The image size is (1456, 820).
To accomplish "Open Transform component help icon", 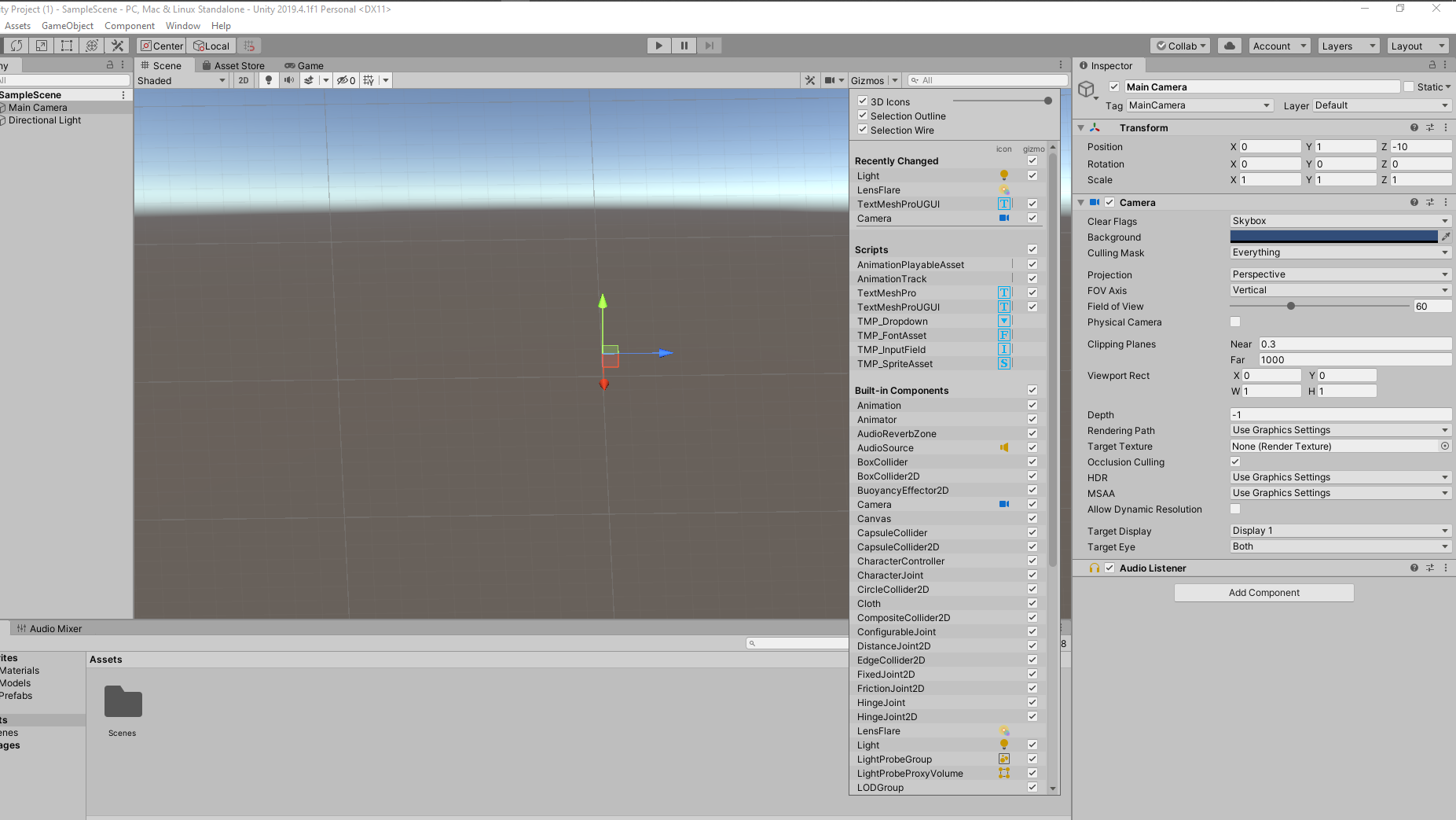I will (1414, 127).
